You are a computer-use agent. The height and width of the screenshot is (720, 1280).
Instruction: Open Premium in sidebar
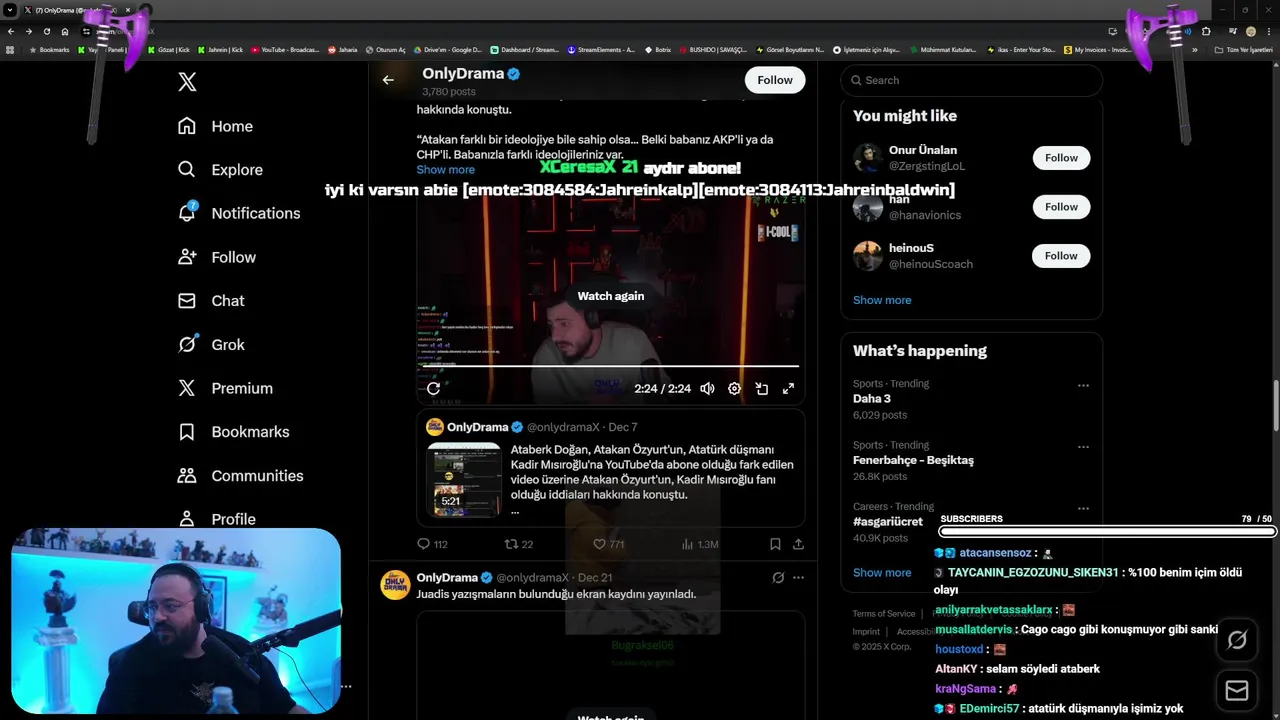click(225, 388)
